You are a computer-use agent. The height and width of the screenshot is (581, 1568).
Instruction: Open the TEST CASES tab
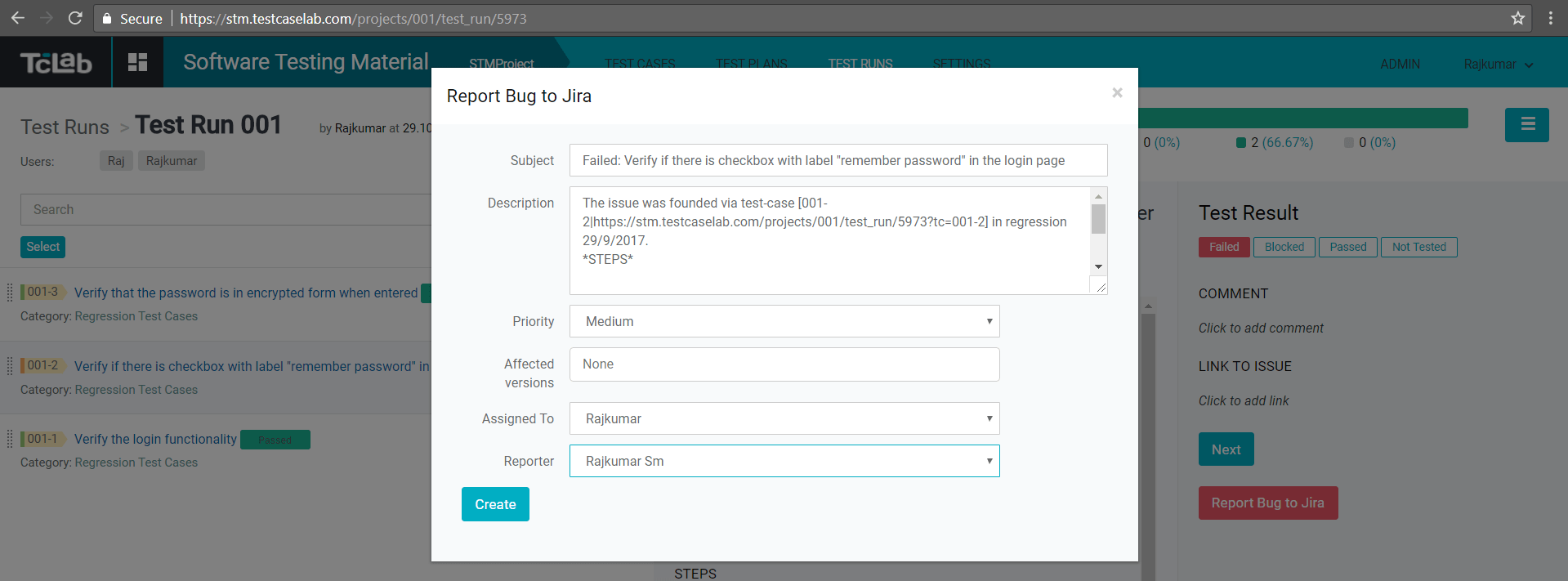click(x=640, y=64)
